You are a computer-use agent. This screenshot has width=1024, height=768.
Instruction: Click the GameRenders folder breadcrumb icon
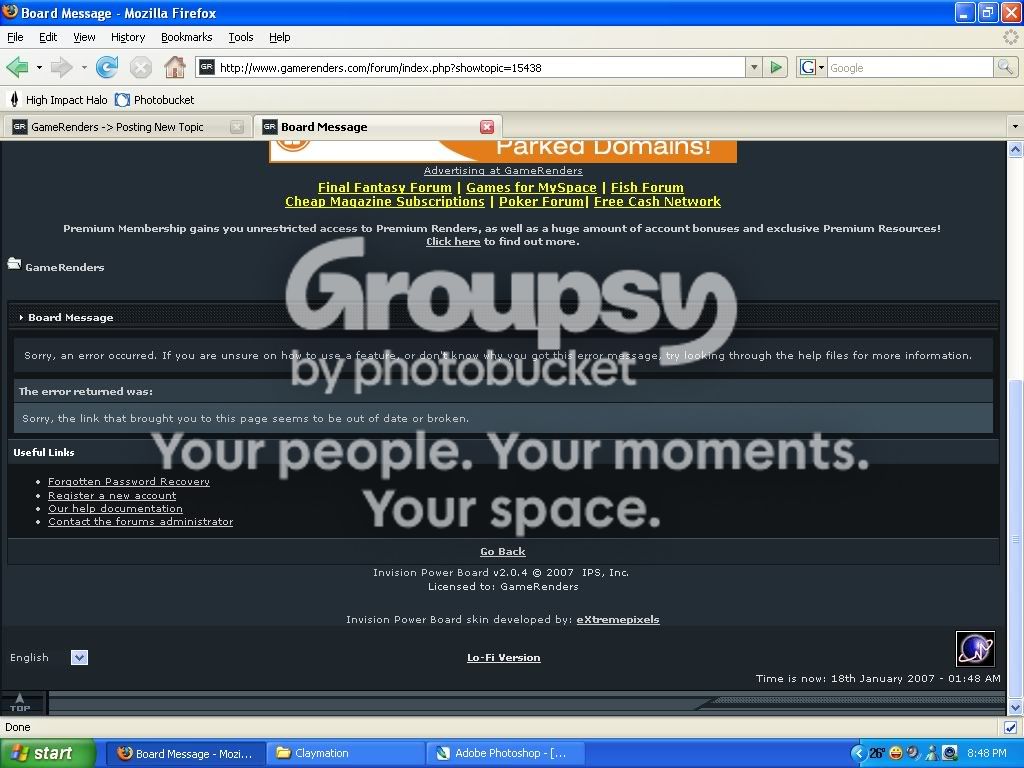(x=14, y=263)
